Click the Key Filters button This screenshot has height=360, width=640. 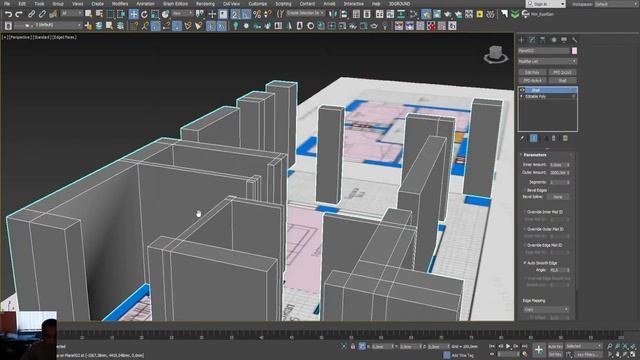pos(588,355)
